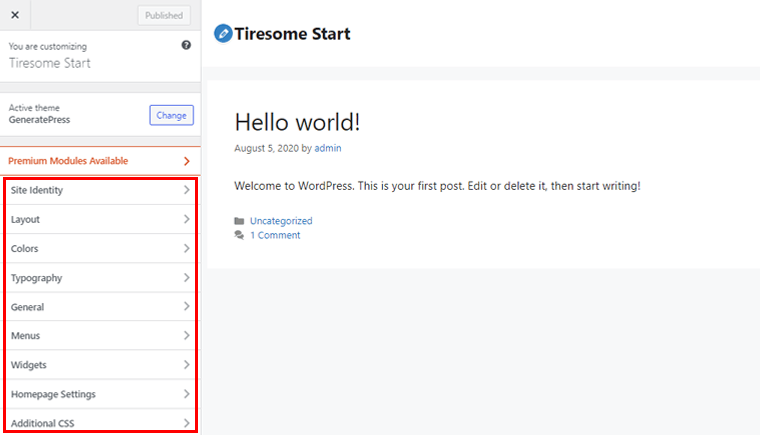Open the Colors settings section
The height and width of the screenshot is (435, 760).
coord(100,248)
